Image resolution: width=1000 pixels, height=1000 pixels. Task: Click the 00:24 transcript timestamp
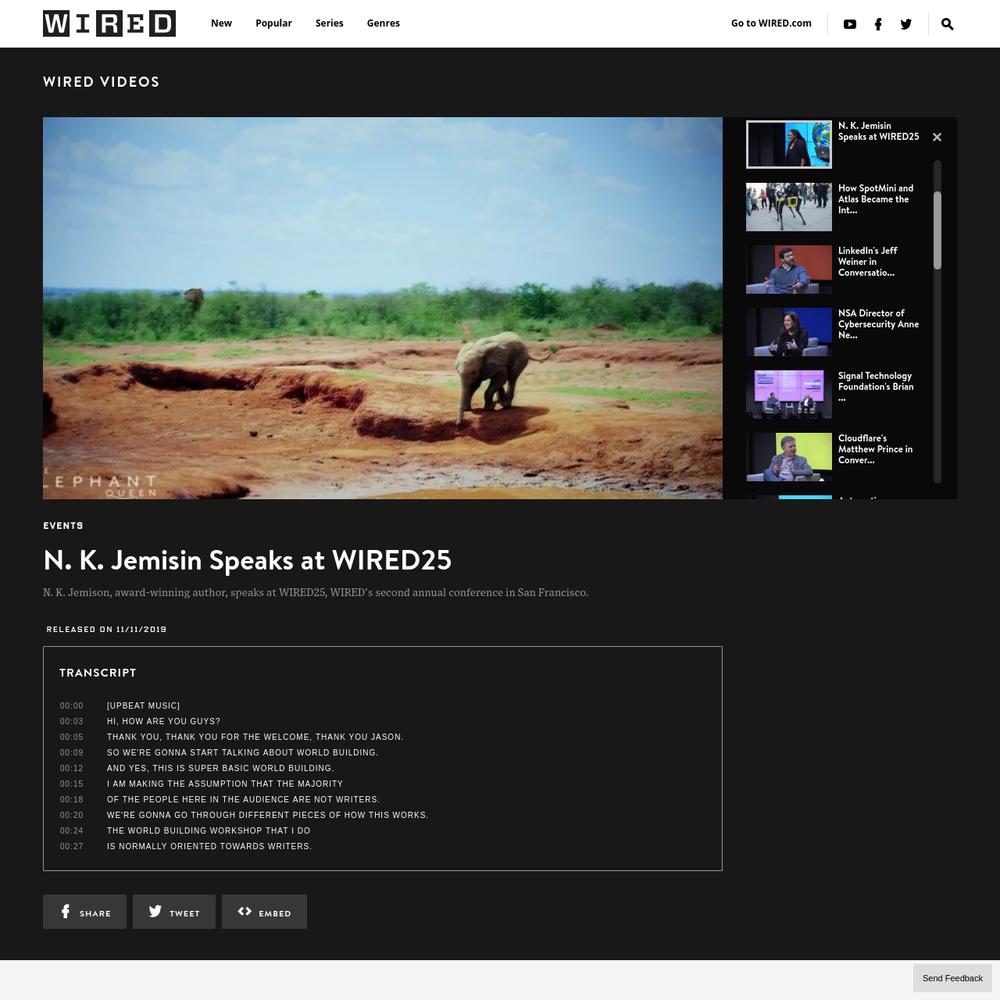tap(71, 830)
